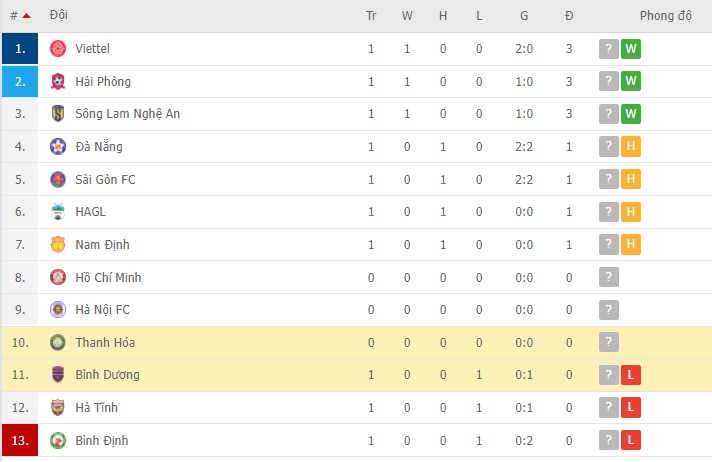The image size is (712, 462).
Task: Open the Thanh Hóa team link
Action: (x=105, y=343)
